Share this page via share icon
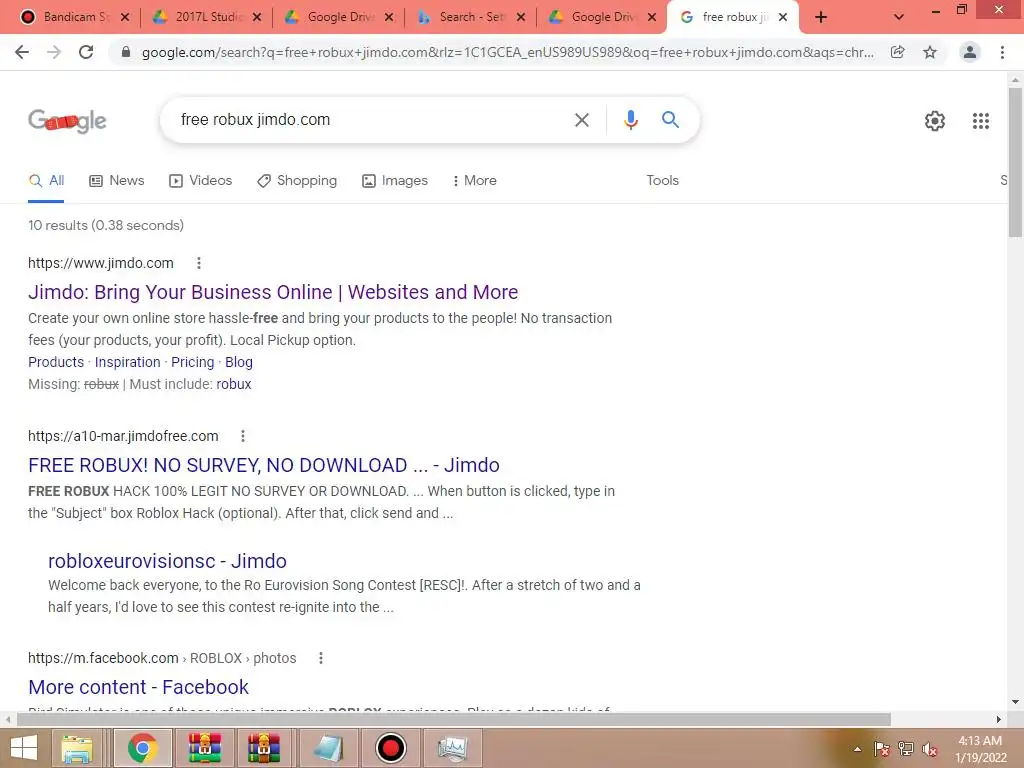1024x768 pixels. coord(898,52)
